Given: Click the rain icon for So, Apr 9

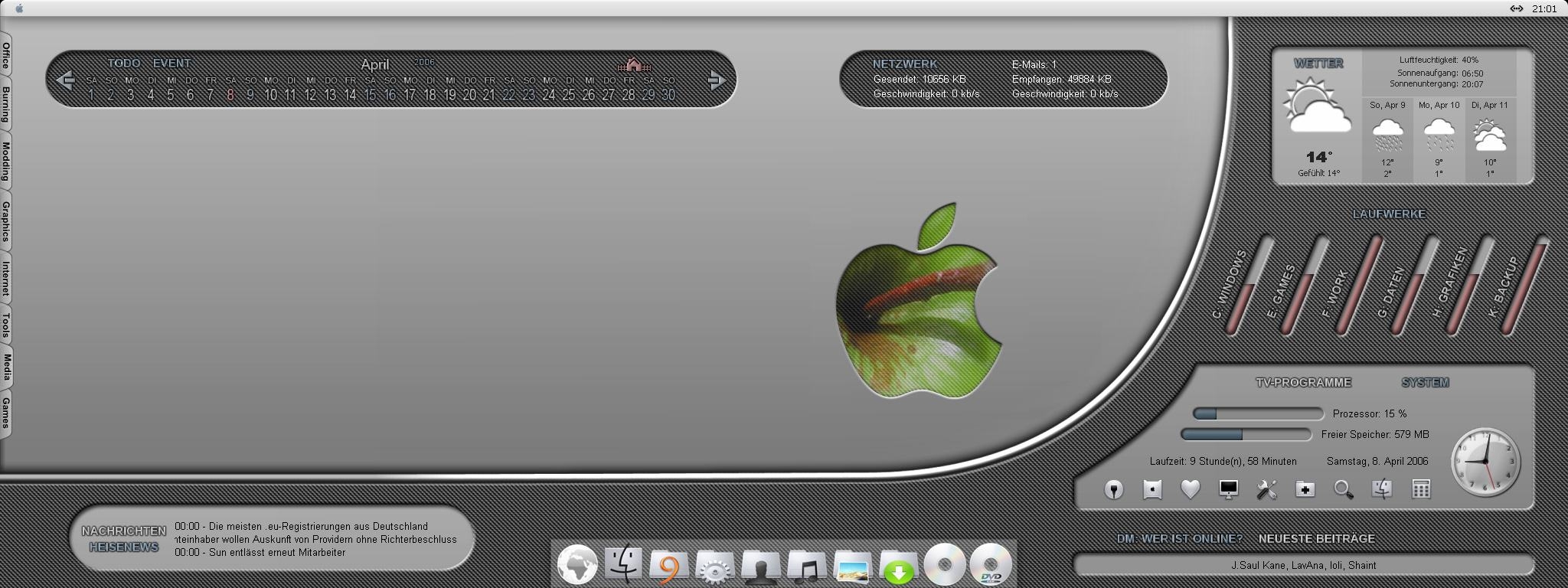Looking at the screenshot, I should click(1387, 135).
